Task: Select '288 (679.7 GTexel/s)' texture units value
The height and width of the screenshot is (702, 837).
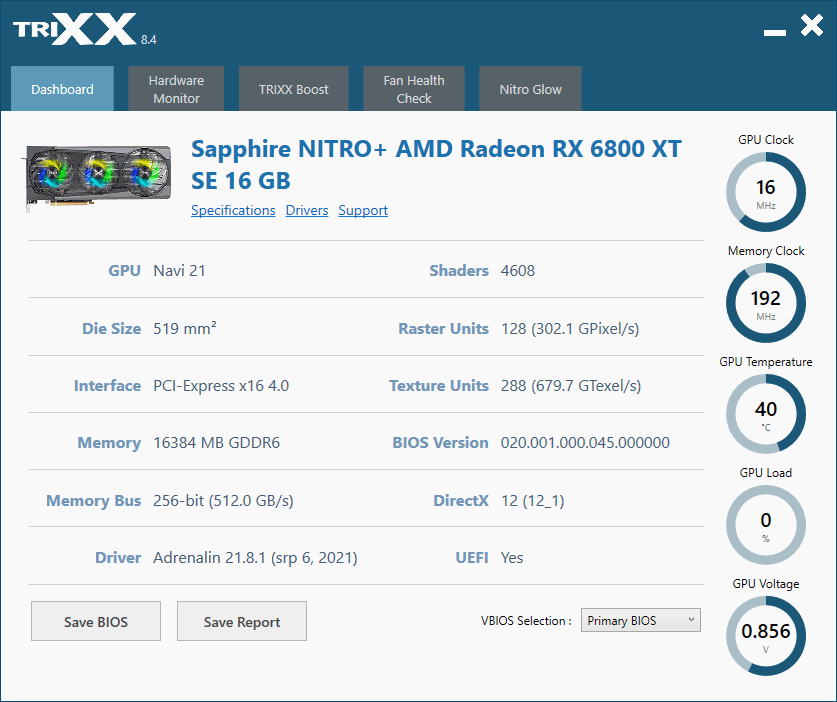Action: point(571,385)
